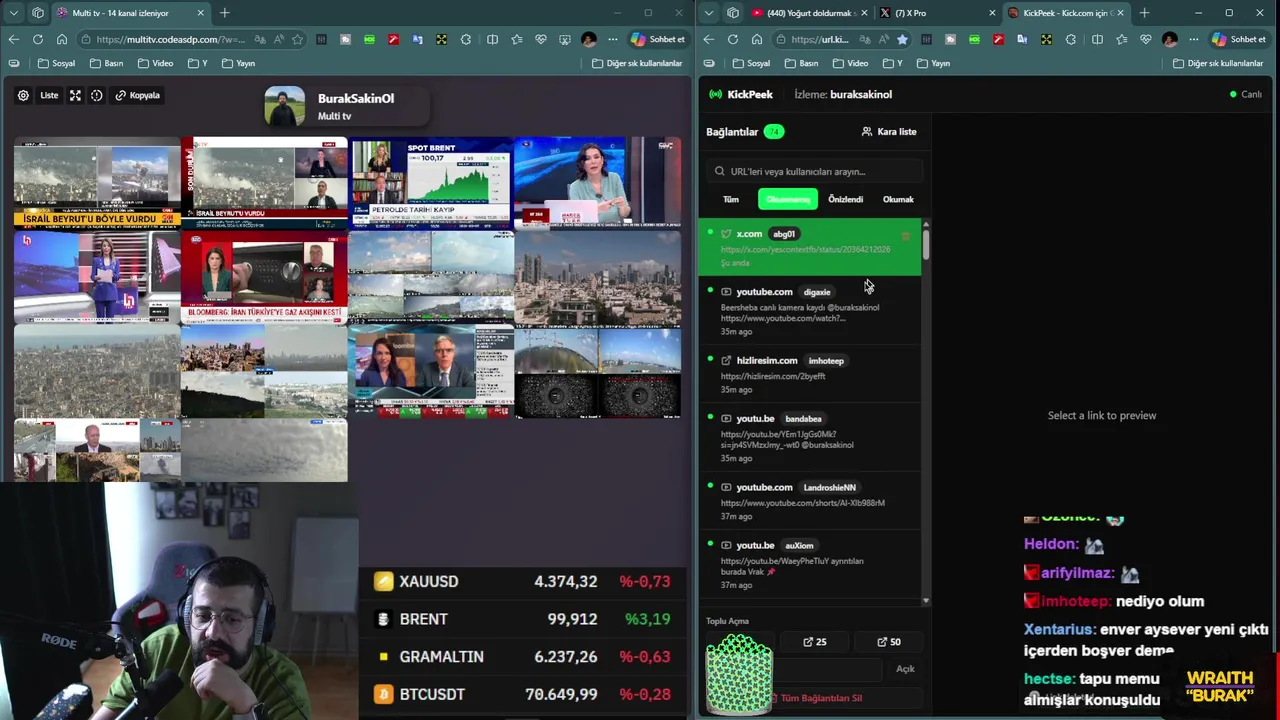1280x720 pixels.
Task: Click the KickPeek logo
Action: tap(741, 94)
